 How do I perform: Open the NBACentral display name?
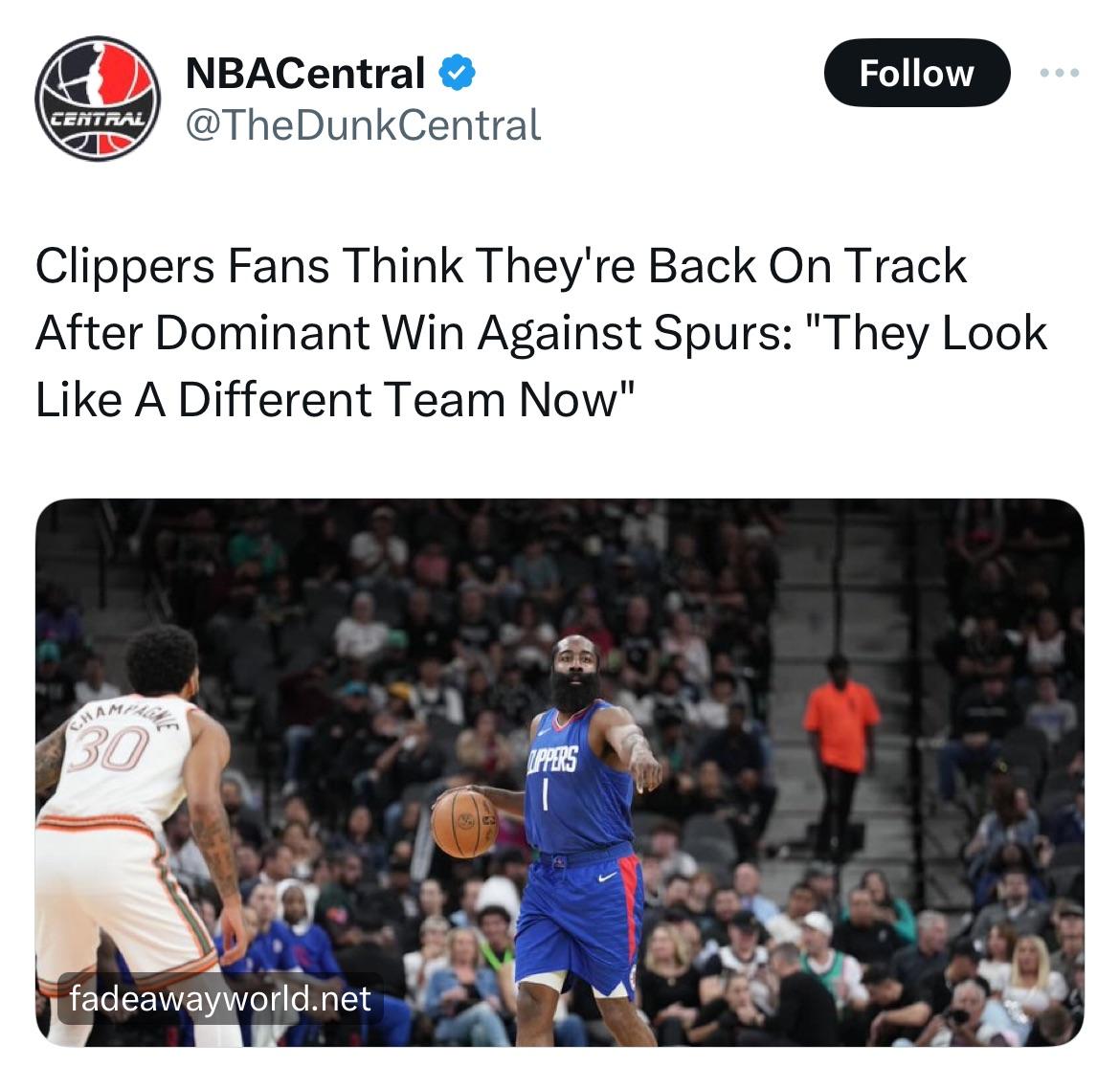(305, 73)
